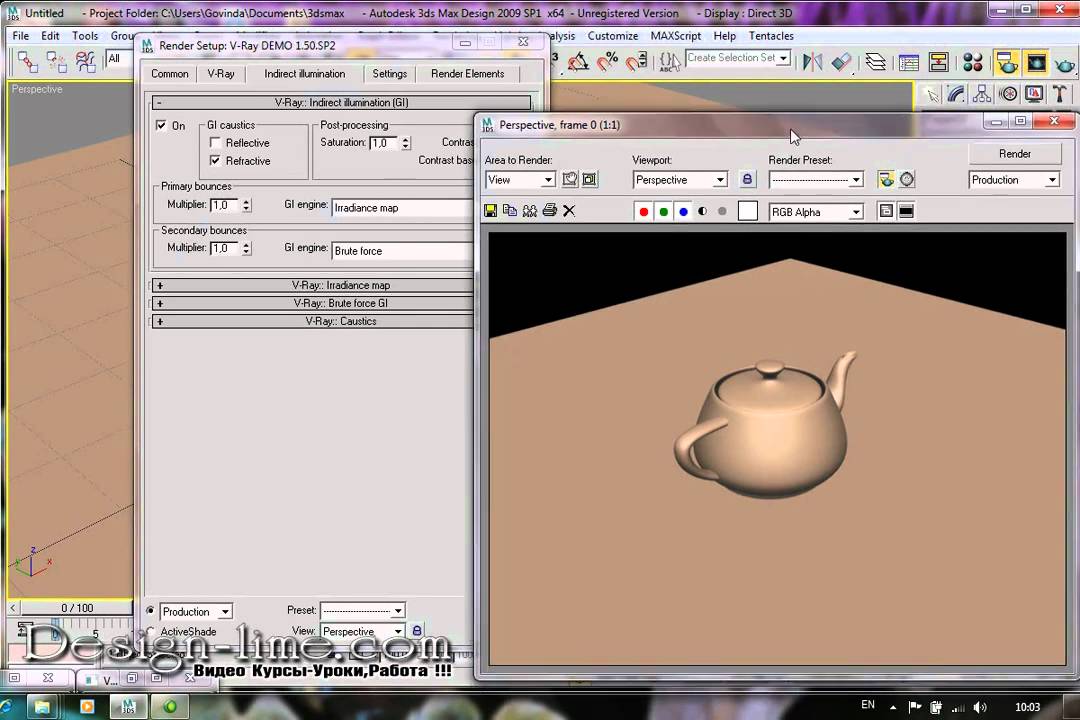Screen dimensions: 1080x720
Task: Open the RGB Alpha channel dropdown
Action: click(x=816, y=212)
